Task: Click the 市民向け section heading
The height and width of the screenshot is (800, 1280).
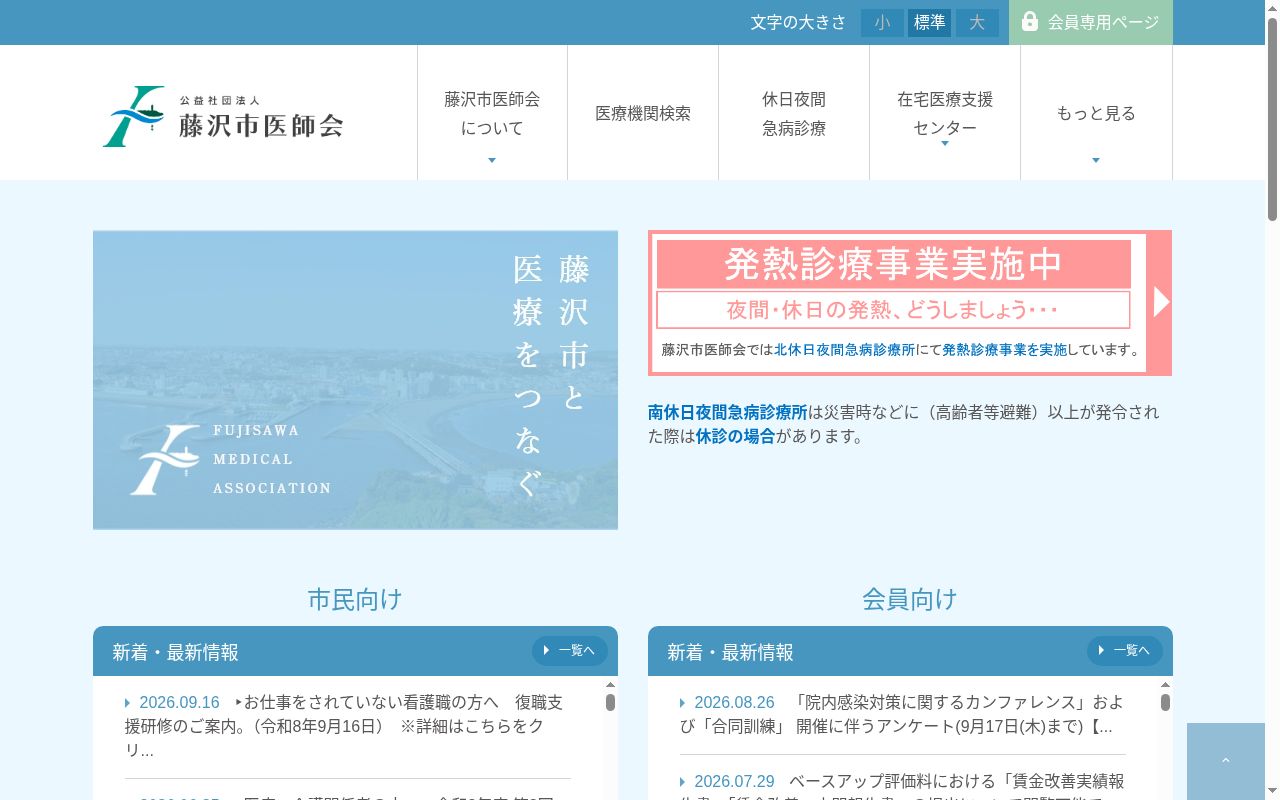Action: (x=355, y=599)
